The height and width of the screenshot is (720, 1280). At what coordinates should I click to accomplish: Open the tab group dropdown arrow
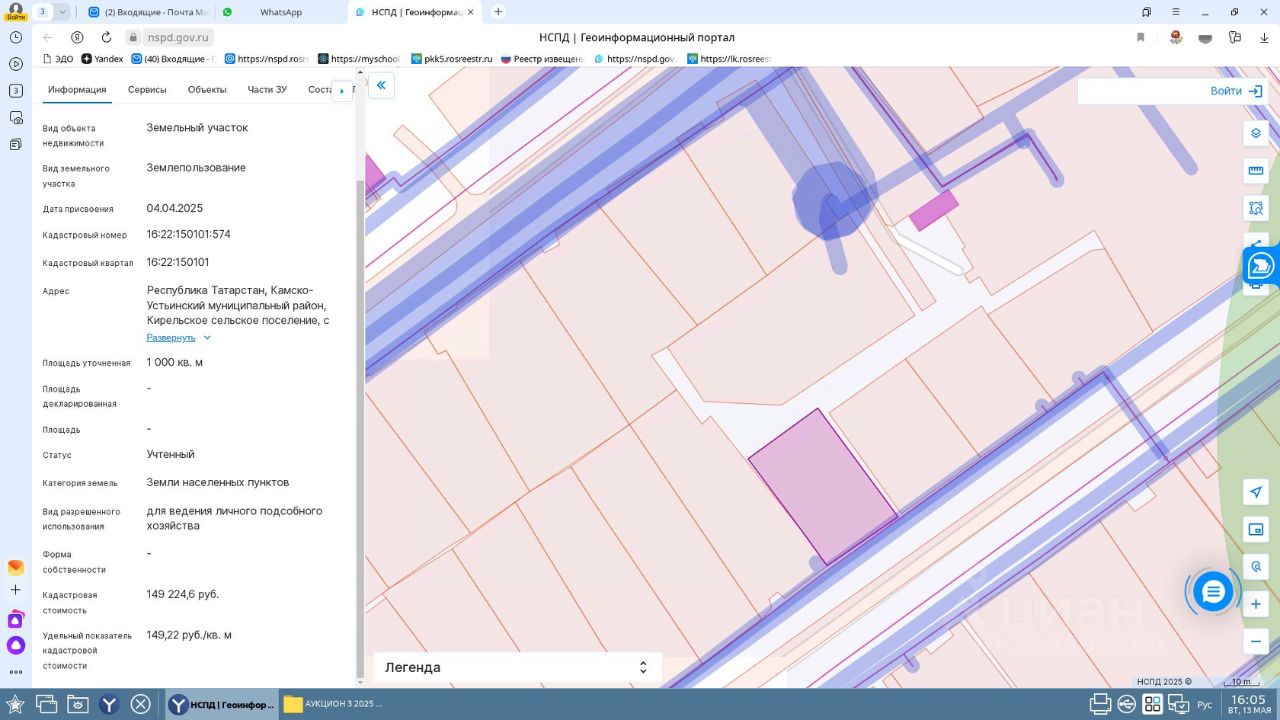[63, 12]
